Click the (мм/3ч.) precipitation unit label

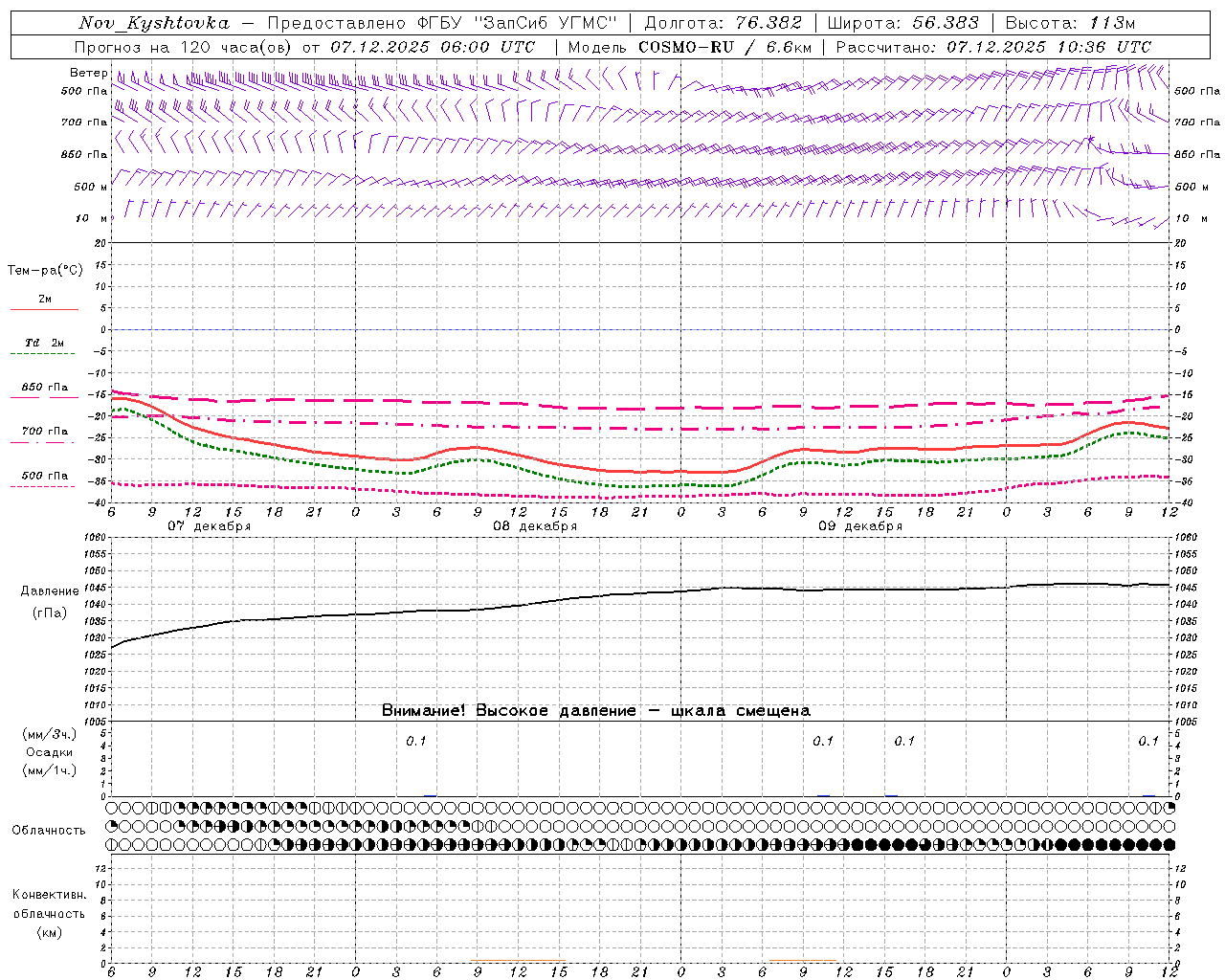(x=50, y=735)
